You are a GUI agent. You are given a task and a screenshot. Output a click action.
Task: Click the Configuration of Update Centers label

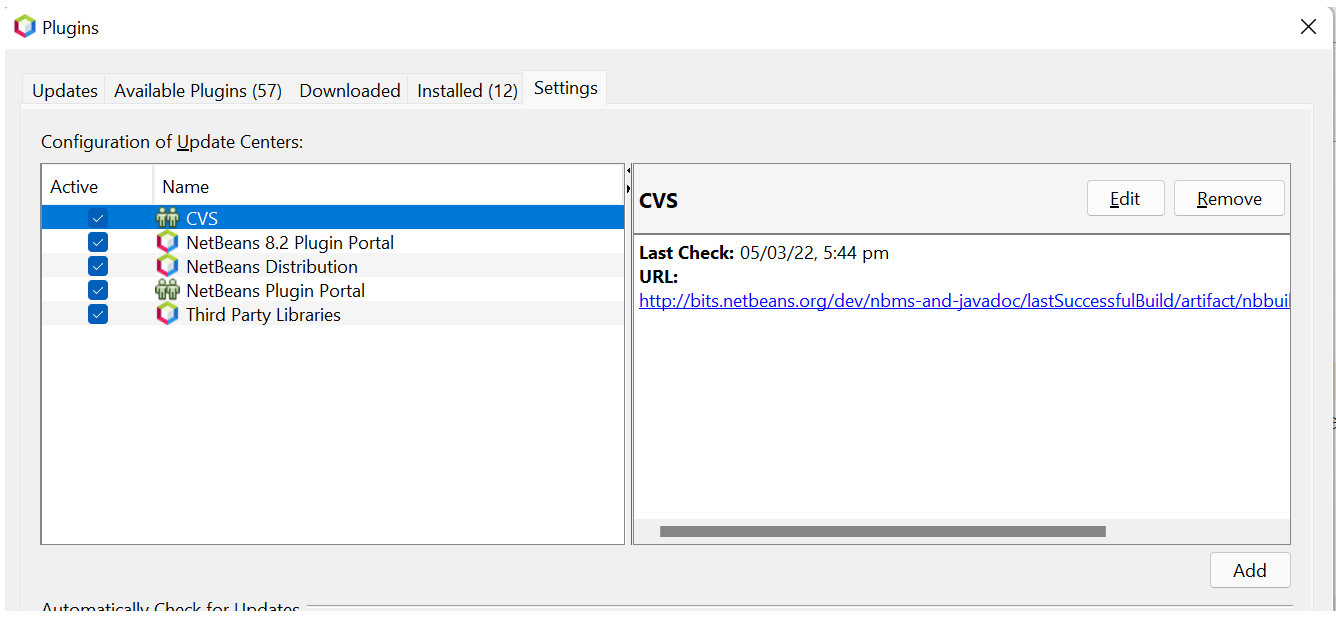(x=172, y=142)
